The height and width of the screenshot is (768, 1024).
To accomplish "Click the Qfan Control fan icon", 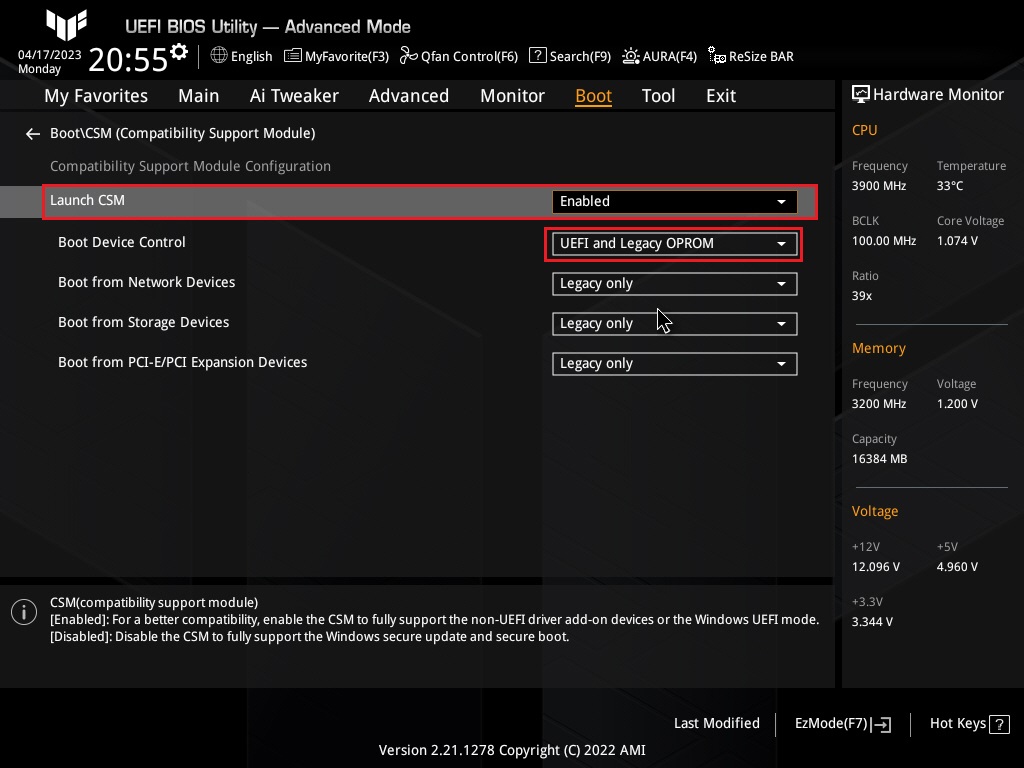I will pos(408,56).
